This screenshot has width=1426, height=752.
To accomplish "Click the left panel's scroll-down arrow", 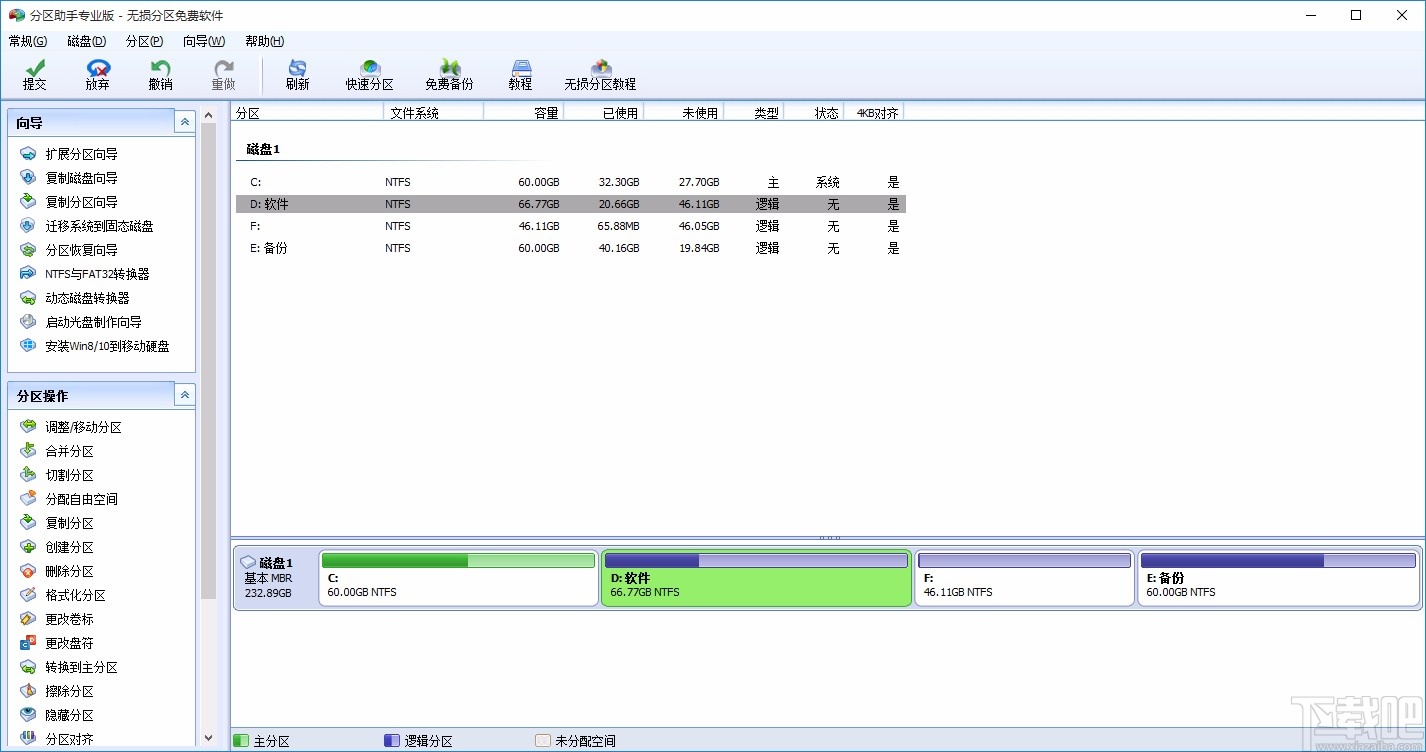I will pos(208,738).
